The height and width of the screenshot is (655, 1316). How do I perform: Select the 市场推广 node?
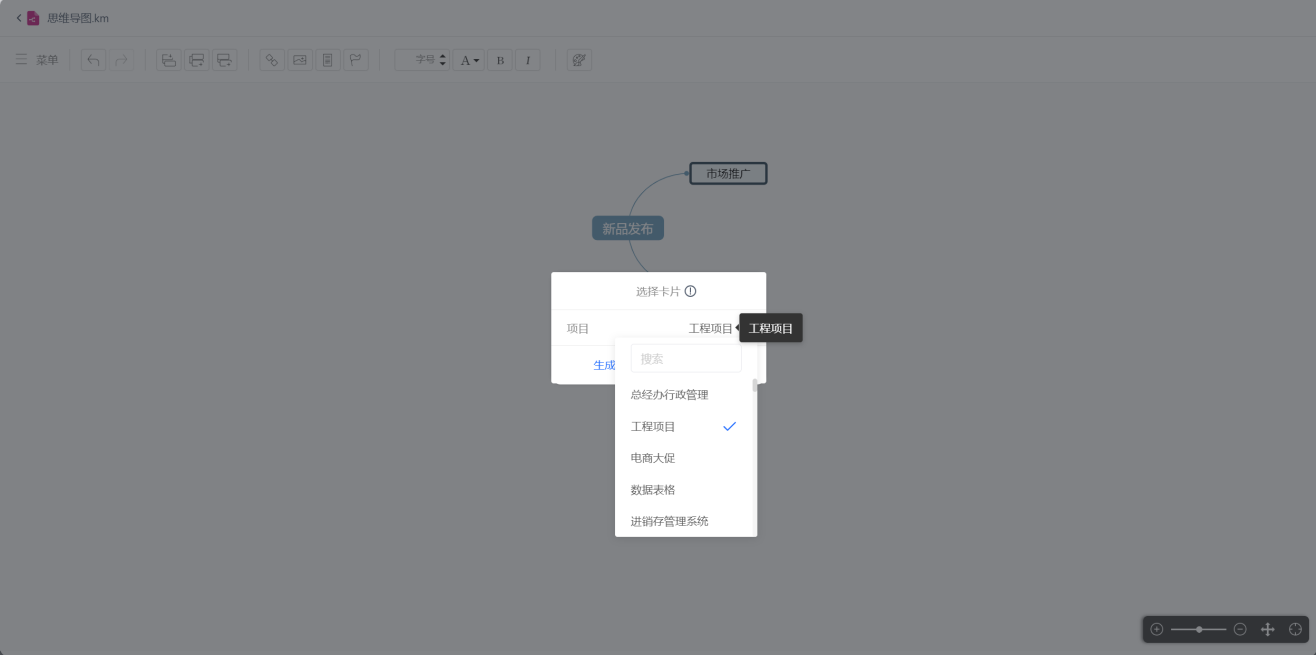[x=728, y=174]
